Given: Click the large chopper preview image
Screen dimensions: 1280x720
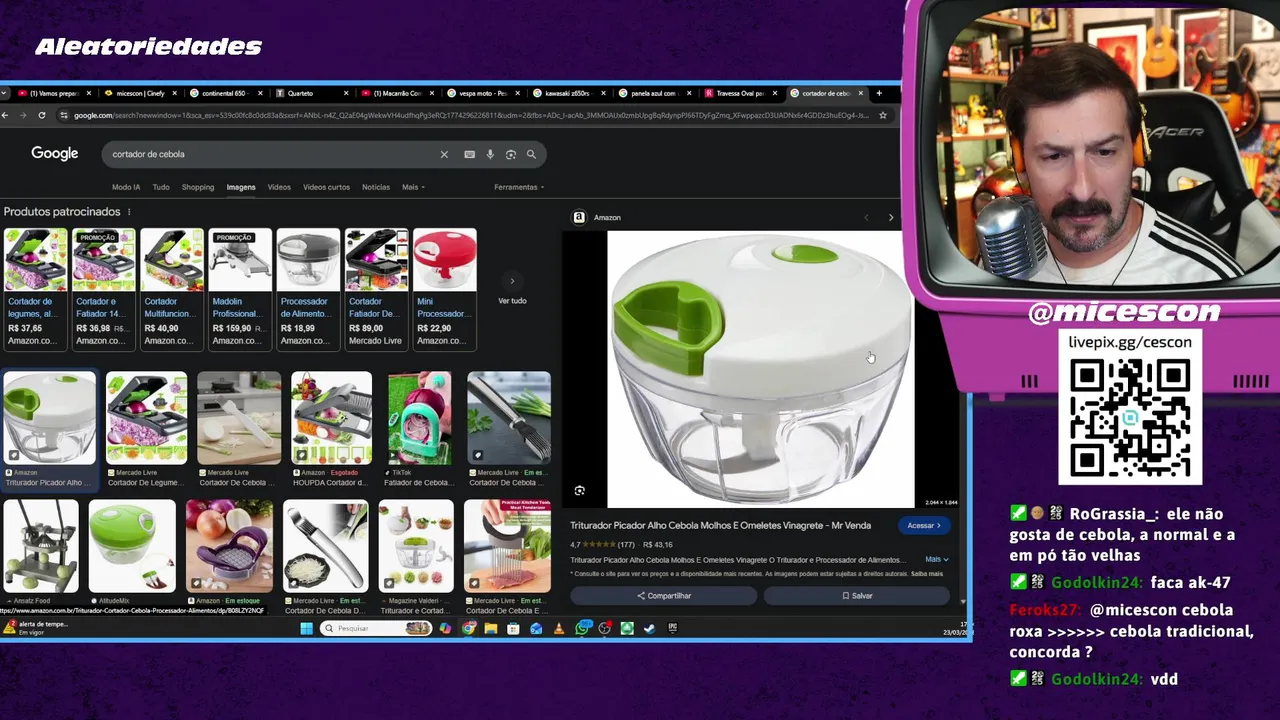Looking at the screenshot, I should pos(760,369).
